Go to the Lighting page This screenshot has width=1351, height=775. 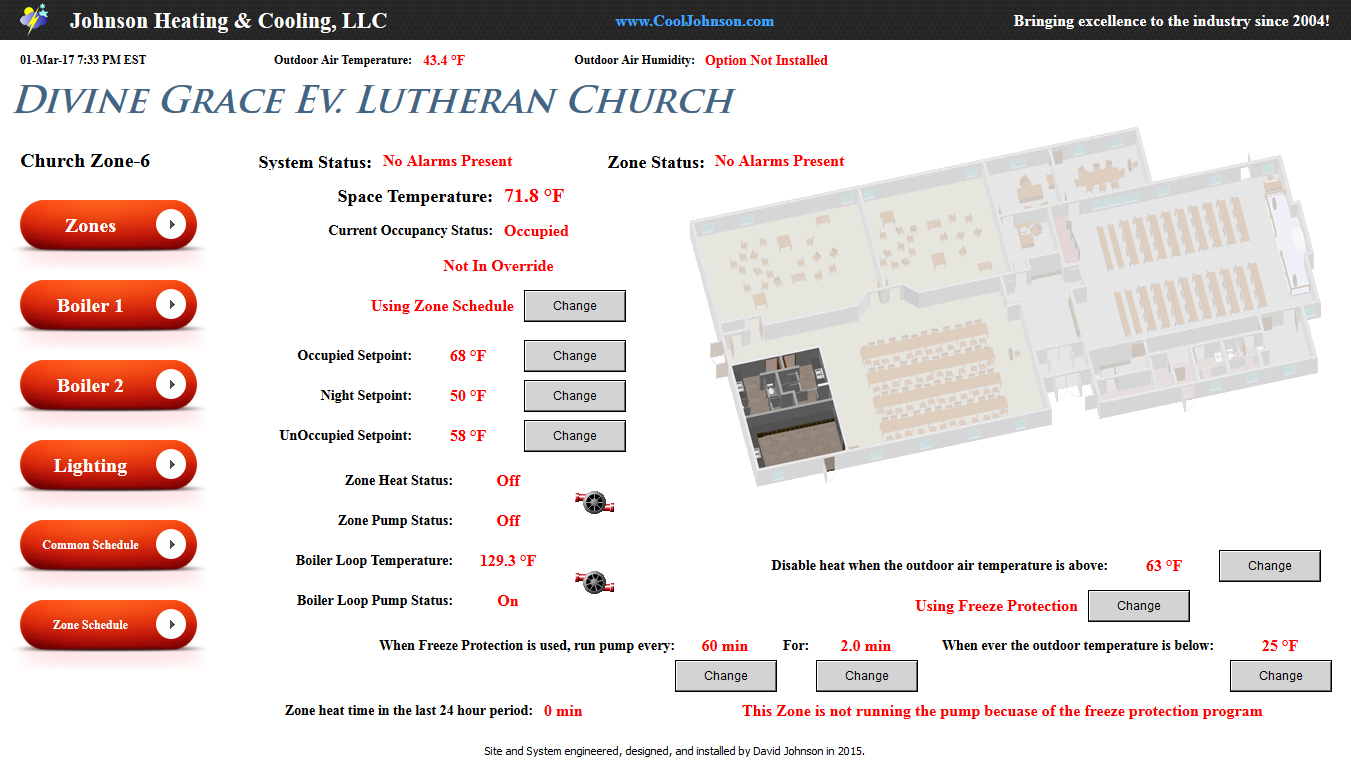[x=108, y=465]
